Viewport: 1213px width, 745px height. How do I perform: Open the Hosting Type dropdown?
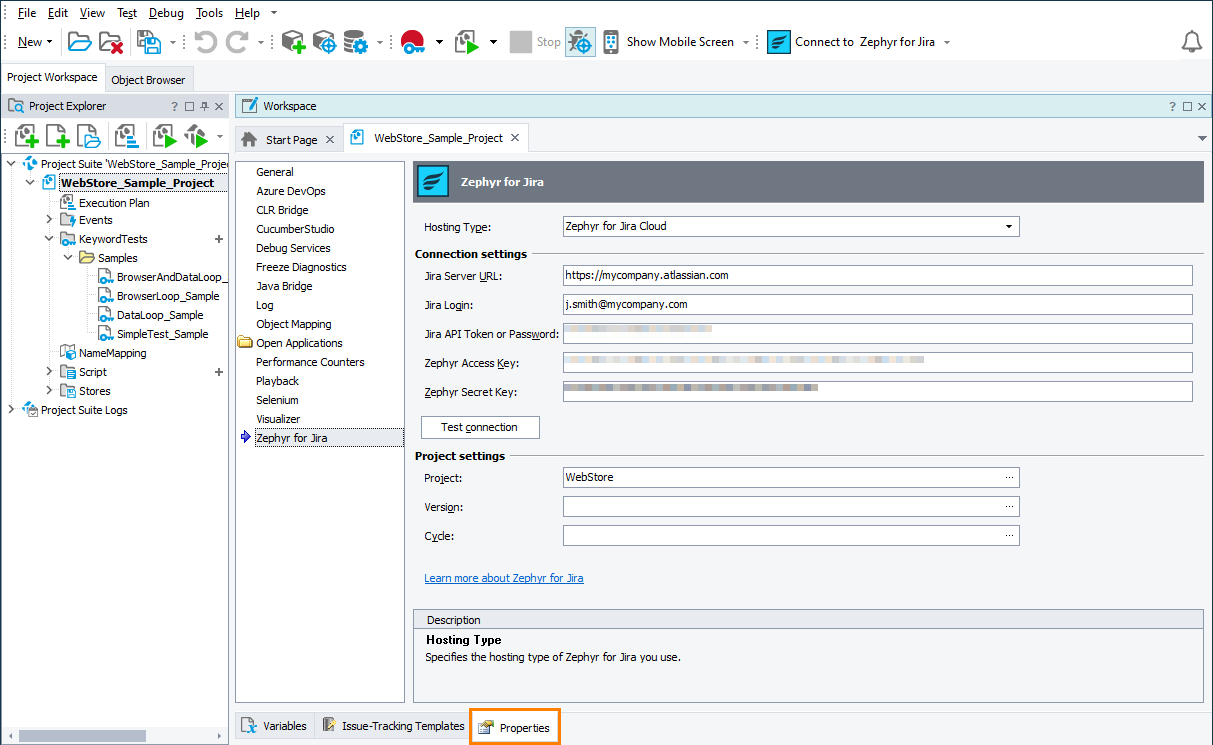(1010, 226)
